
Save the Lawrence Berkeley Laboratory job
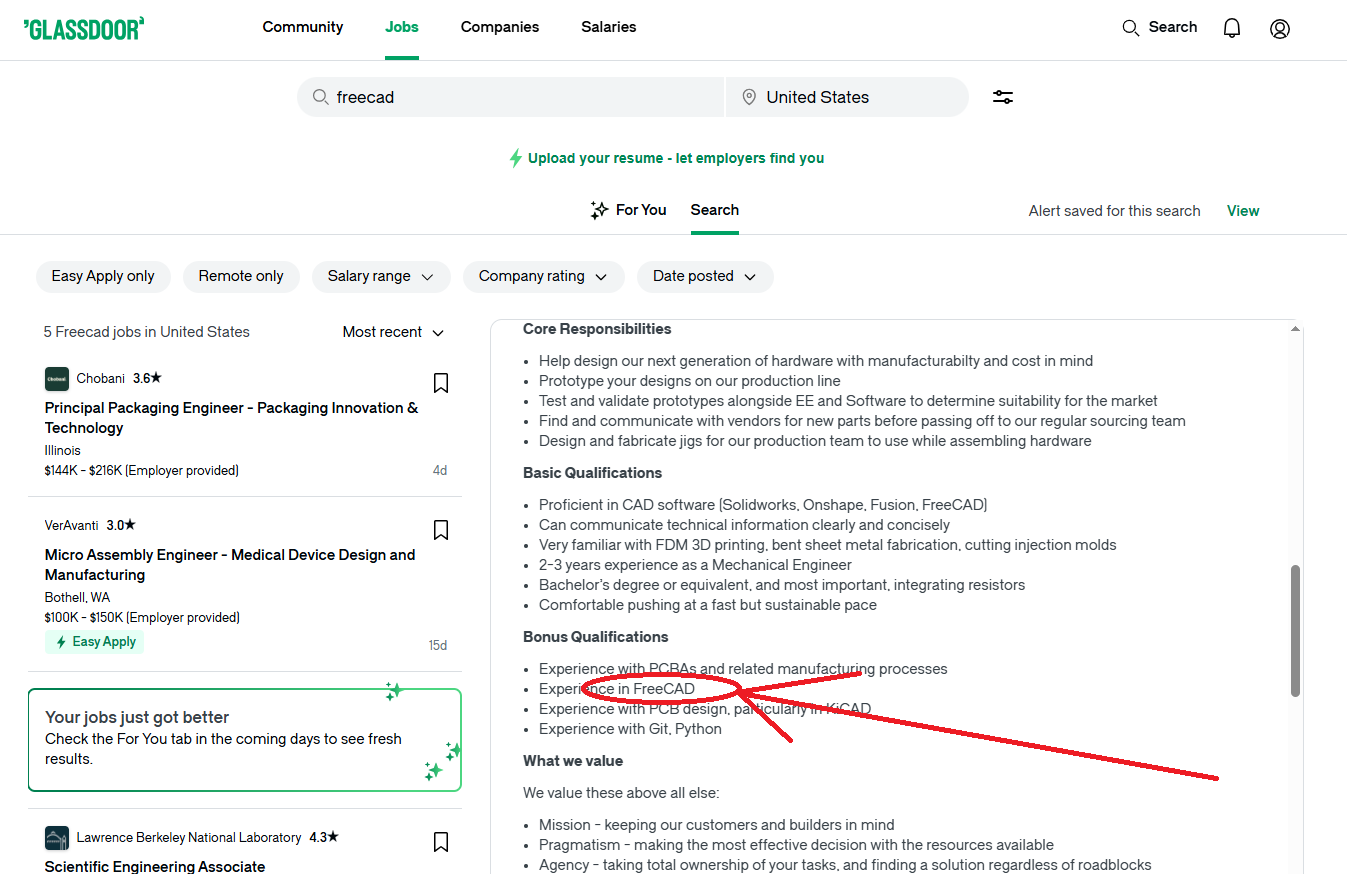tap(440, 842)
